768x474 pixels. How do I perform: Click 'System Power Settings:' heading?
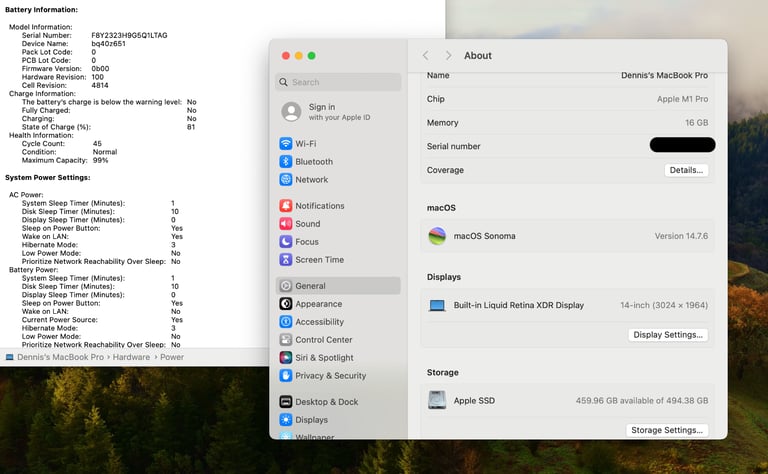pyautogui.click(x=48, y=177)
